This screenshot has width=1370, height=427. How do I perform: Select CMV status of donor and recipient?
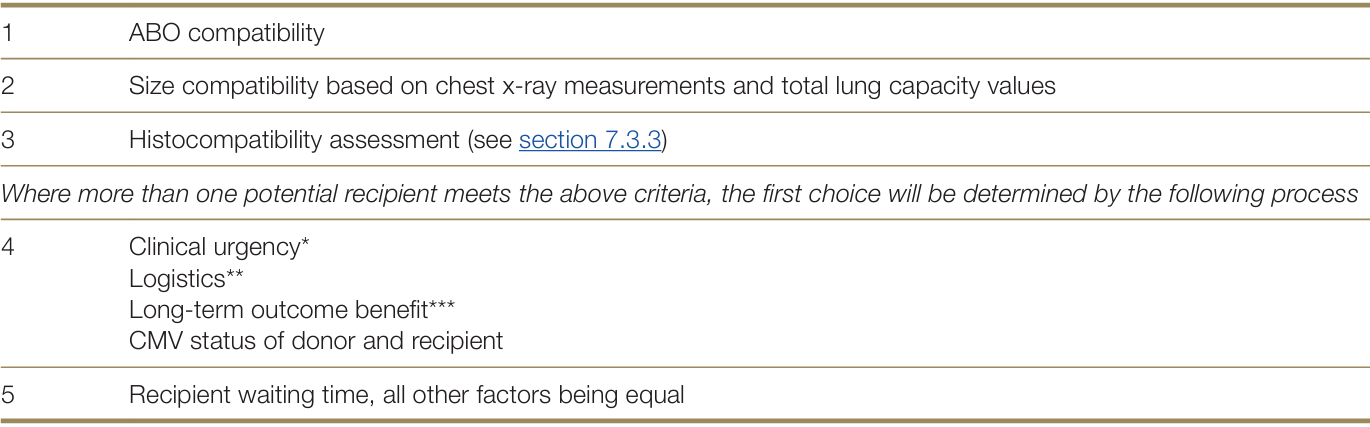click(315, 341)
